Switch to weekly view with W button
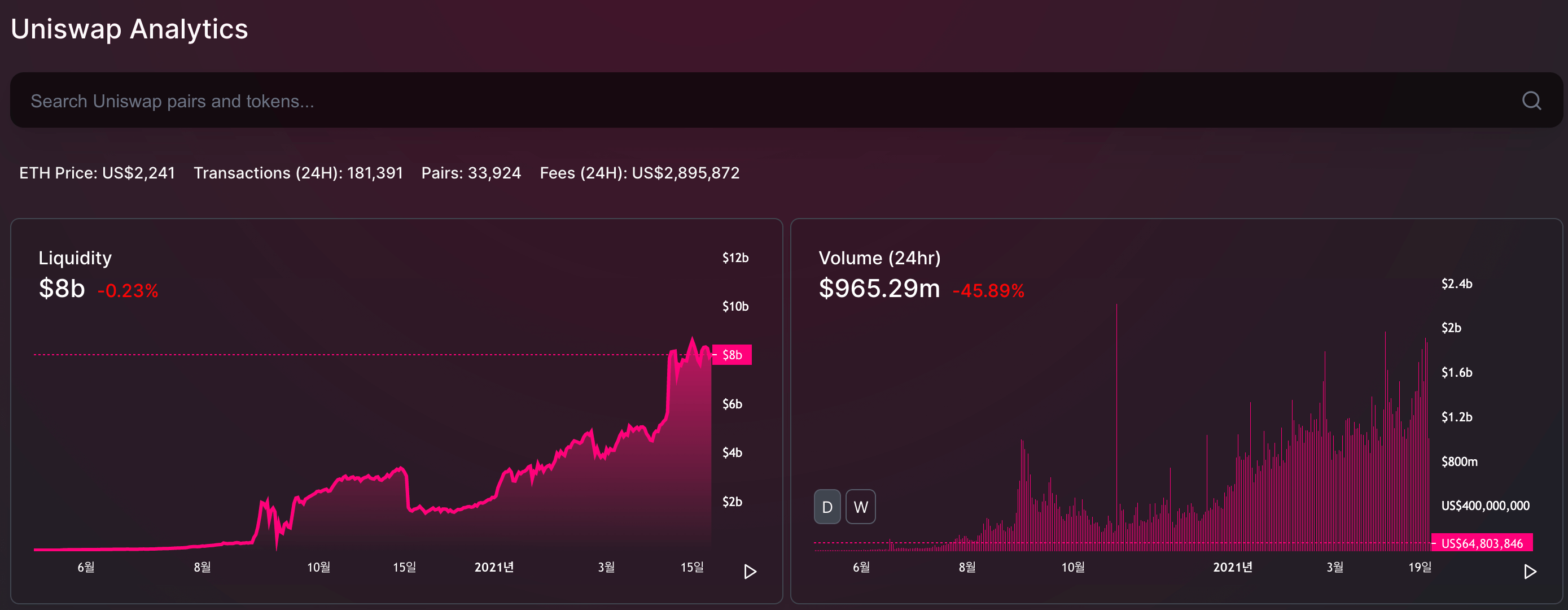The height and width of the screenshot is (610, 1568). point(860,507)
